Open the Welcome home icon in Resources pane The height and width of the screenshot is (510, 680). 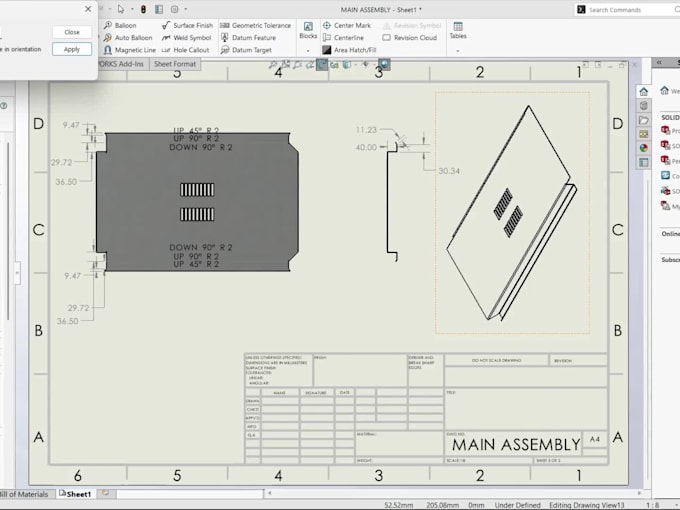[x=664, y=90]
